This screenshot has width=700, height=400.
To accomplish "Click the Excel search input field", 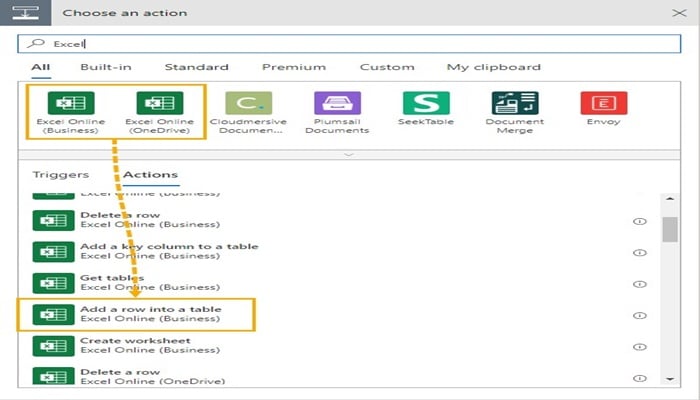I will click(349, 44).
